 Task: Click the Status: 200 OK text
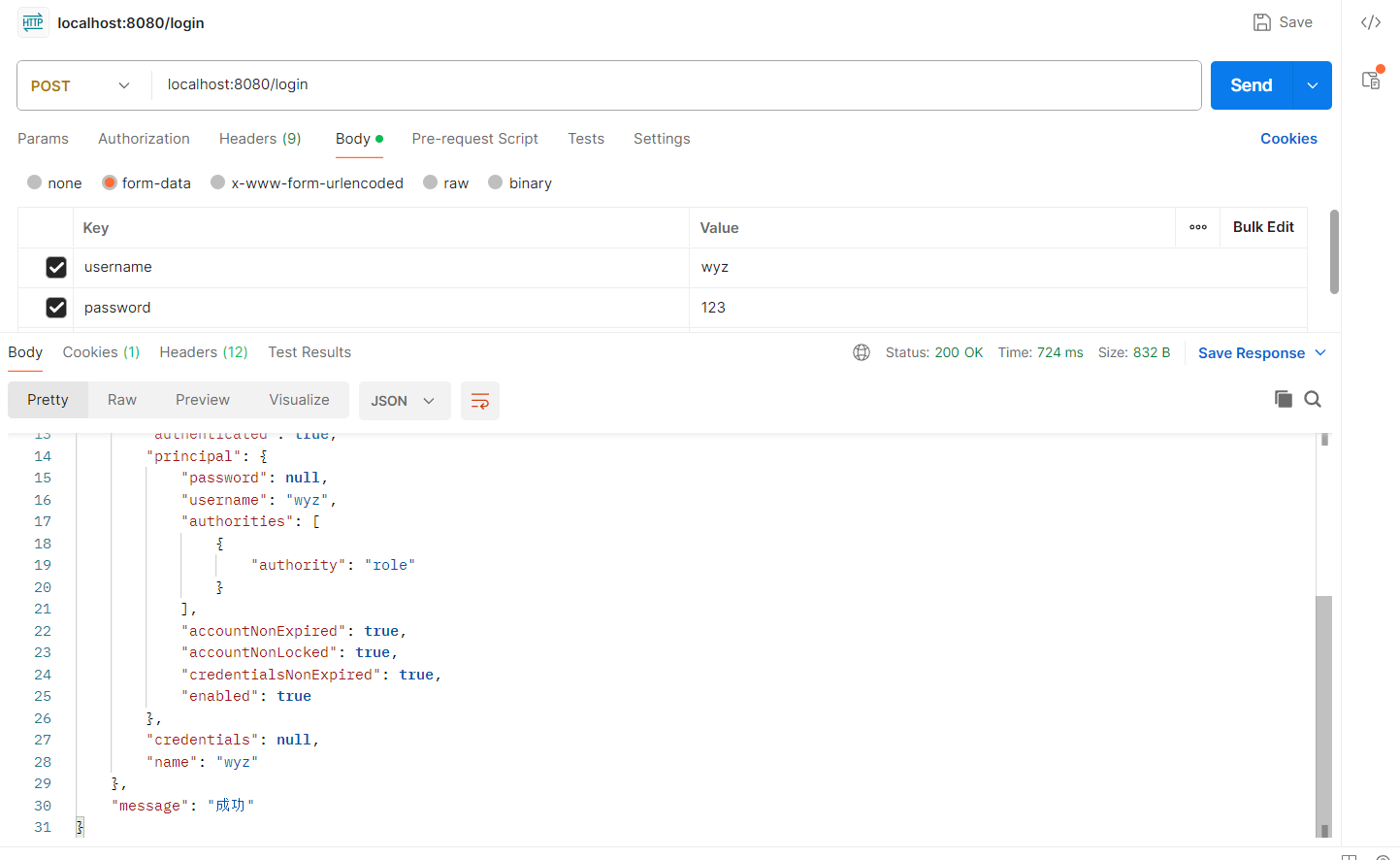(x=934, y=352)
